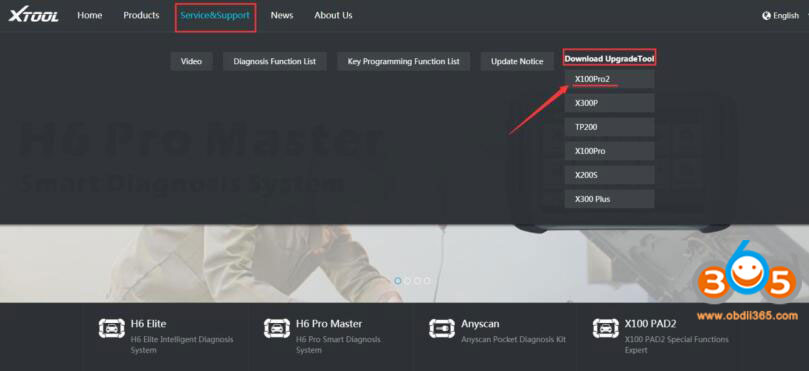Click 'X100 PAD2 Special Functions Expert' description
This screenshot has height=371, width=809.
click(676, 345)
